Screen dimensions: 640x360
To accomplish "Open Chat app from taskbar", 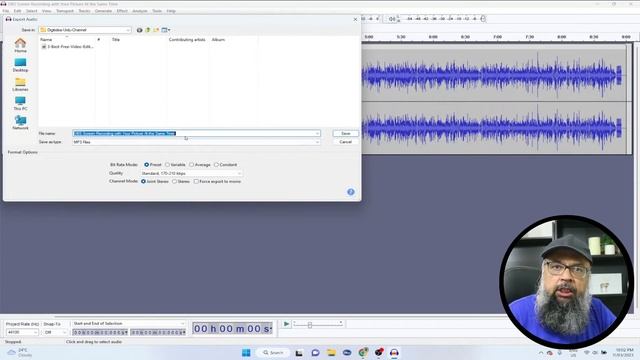I will point(315,353).
